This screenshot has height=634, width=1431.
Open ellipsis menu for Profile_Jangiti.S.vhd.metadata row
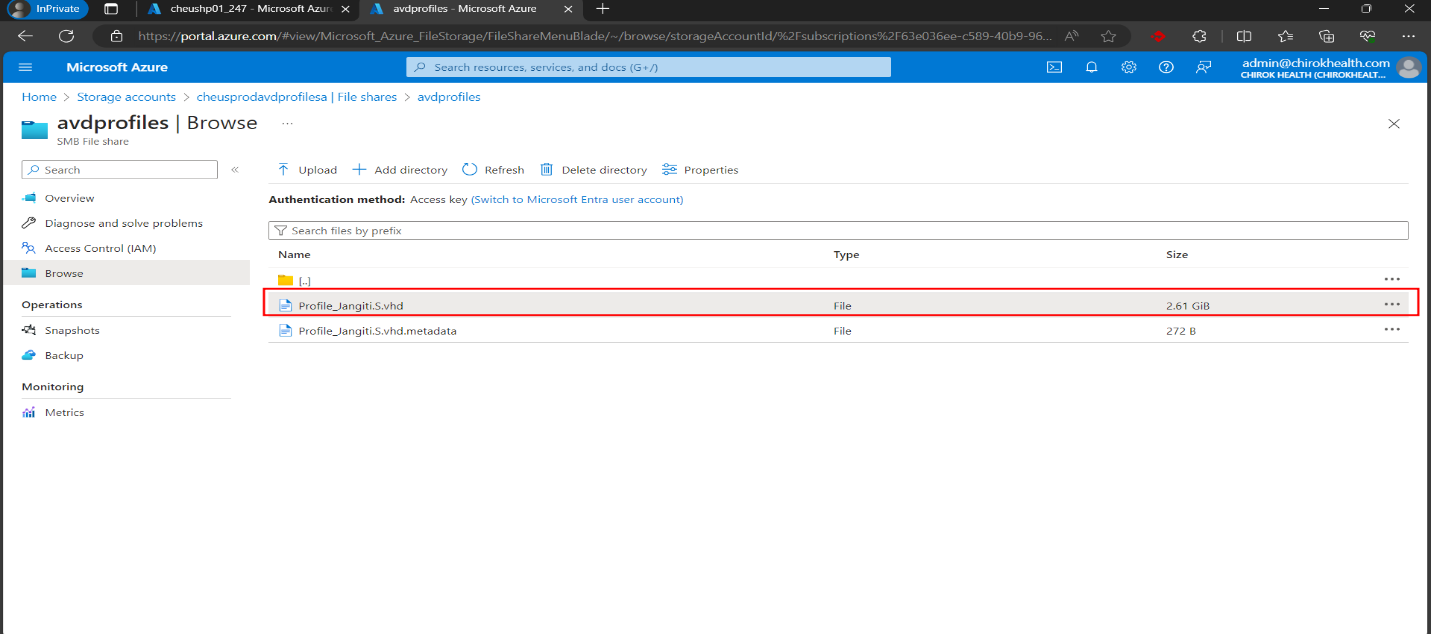pos(1392,329)
